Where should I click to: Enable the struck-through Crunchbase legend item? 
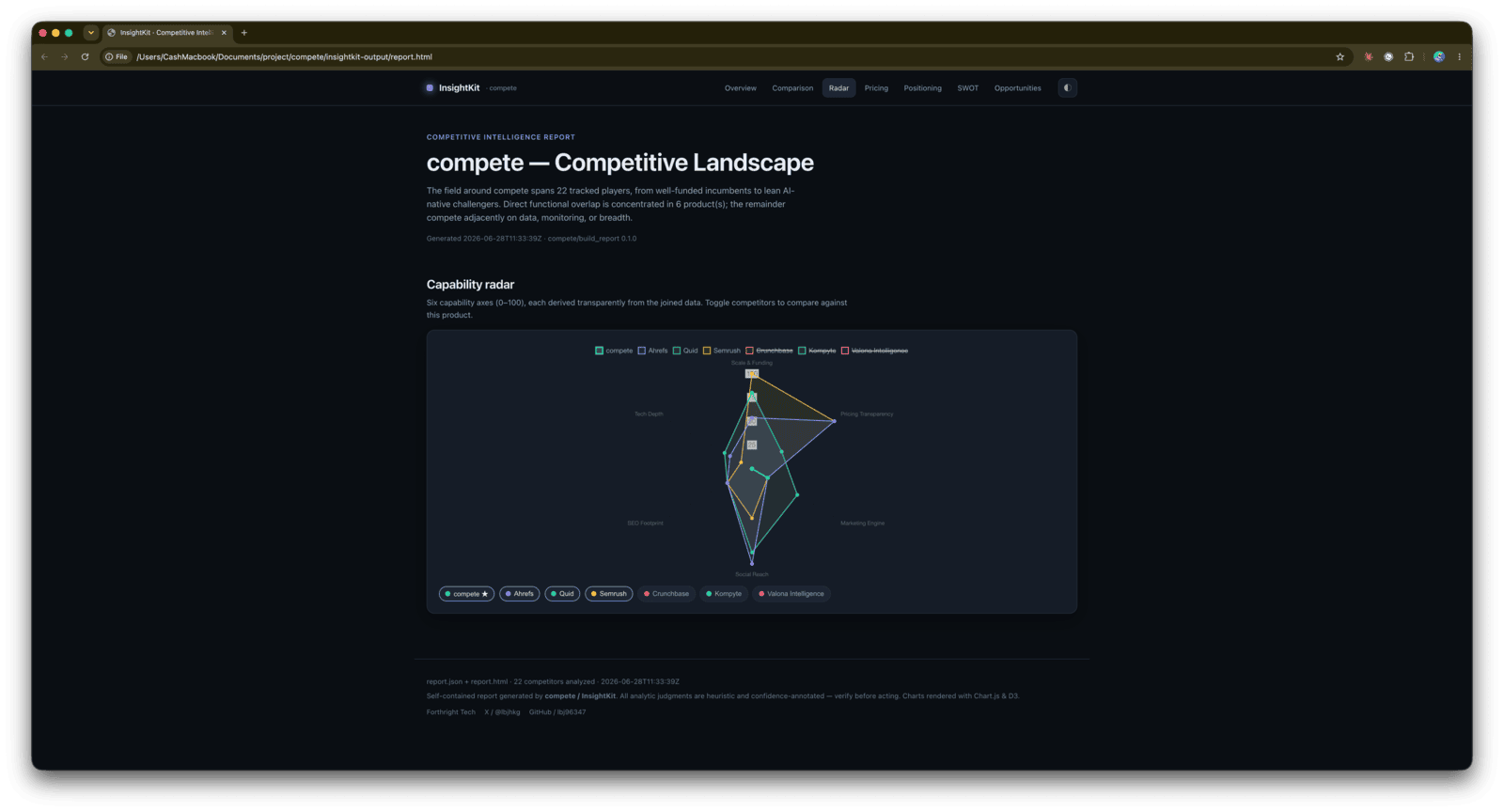pos(770,351)
